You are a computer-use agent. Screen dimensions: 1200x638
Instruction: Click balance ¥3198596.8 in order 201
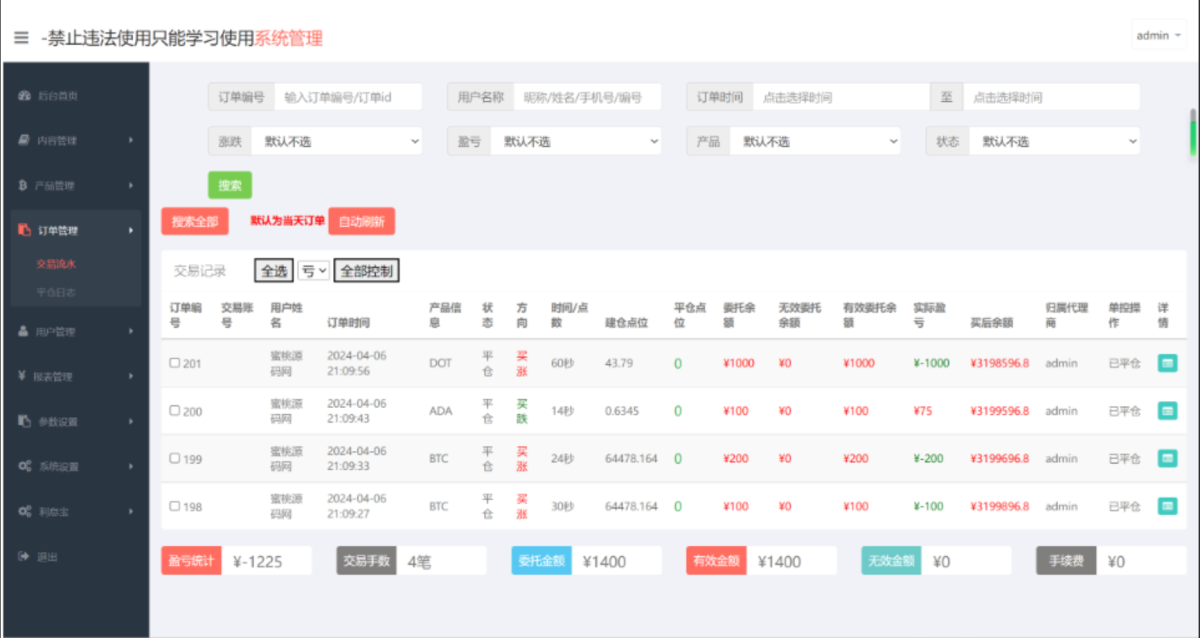(x=1000, y=363)
